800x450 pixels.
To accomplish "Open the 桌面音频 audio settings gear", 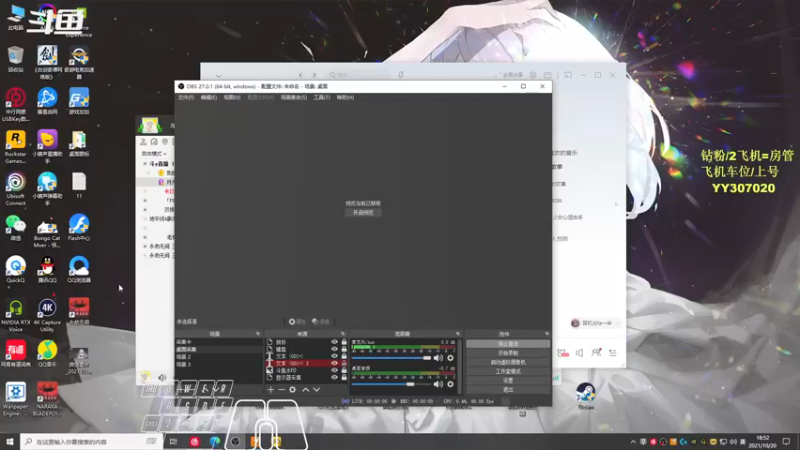I will (450, 384).
